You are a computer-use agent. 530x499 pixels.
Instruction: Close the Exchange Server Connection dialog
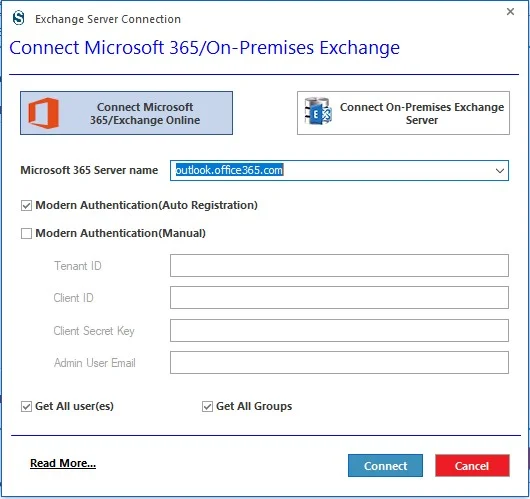tap(510, 12)
